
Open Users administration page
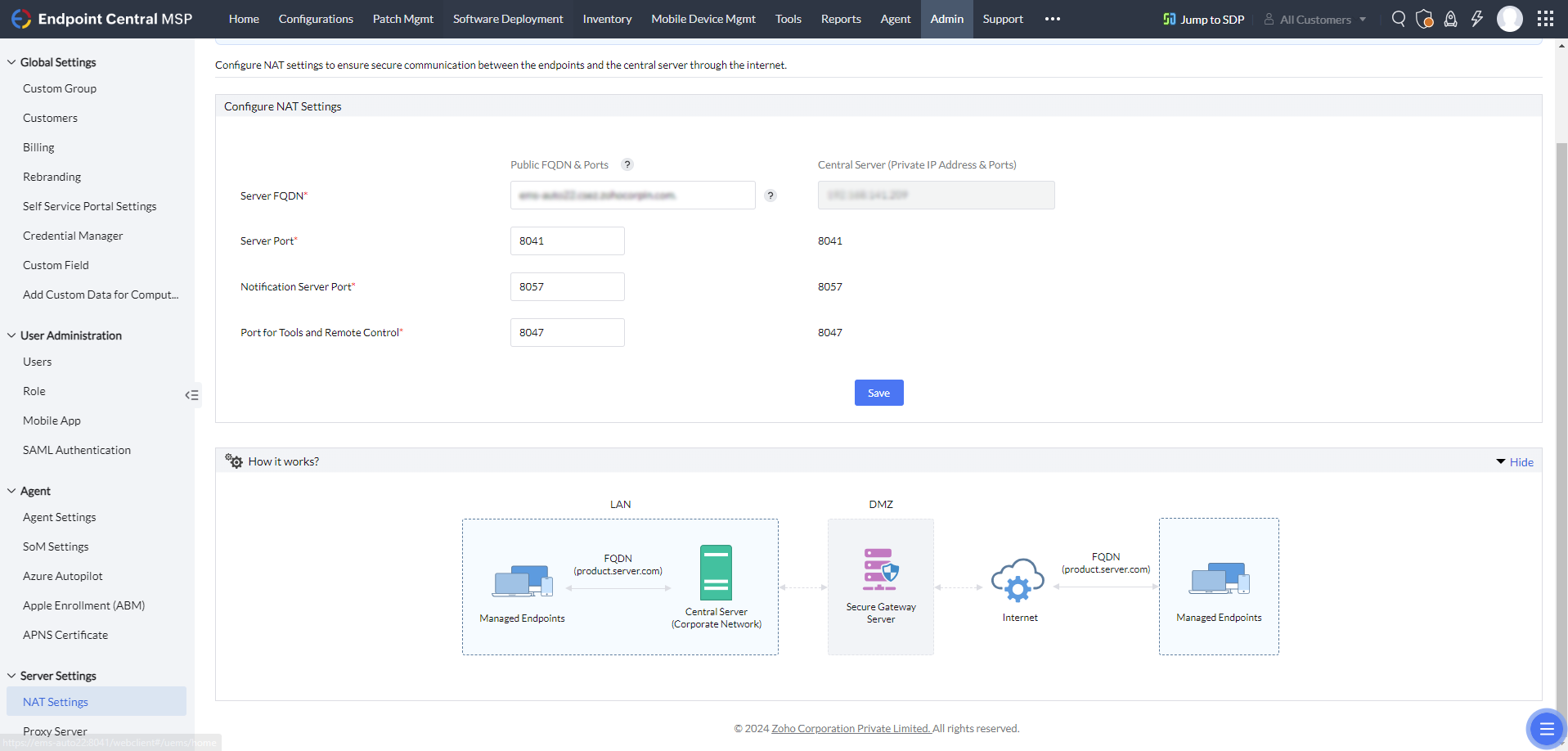pos(37,362)
